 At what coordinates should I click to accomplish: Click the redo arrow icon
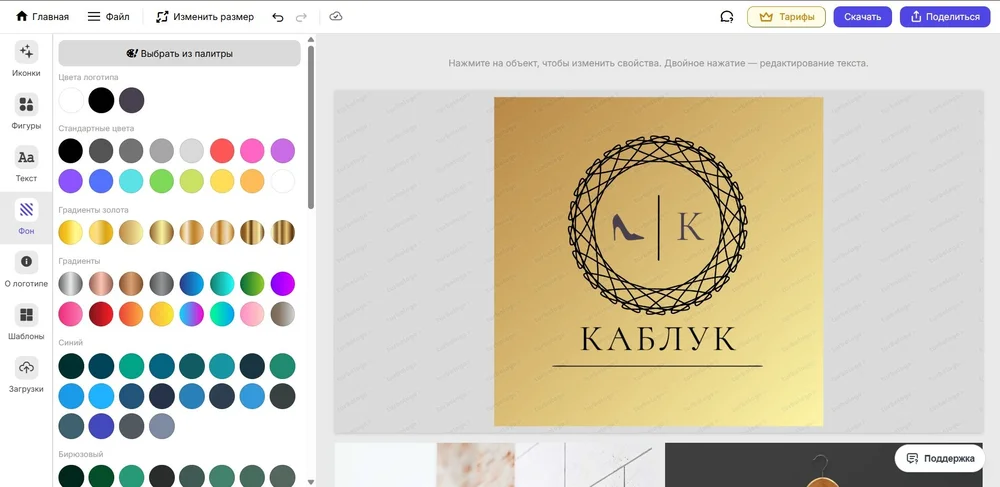pyautogui.click(x=302, y=17)
